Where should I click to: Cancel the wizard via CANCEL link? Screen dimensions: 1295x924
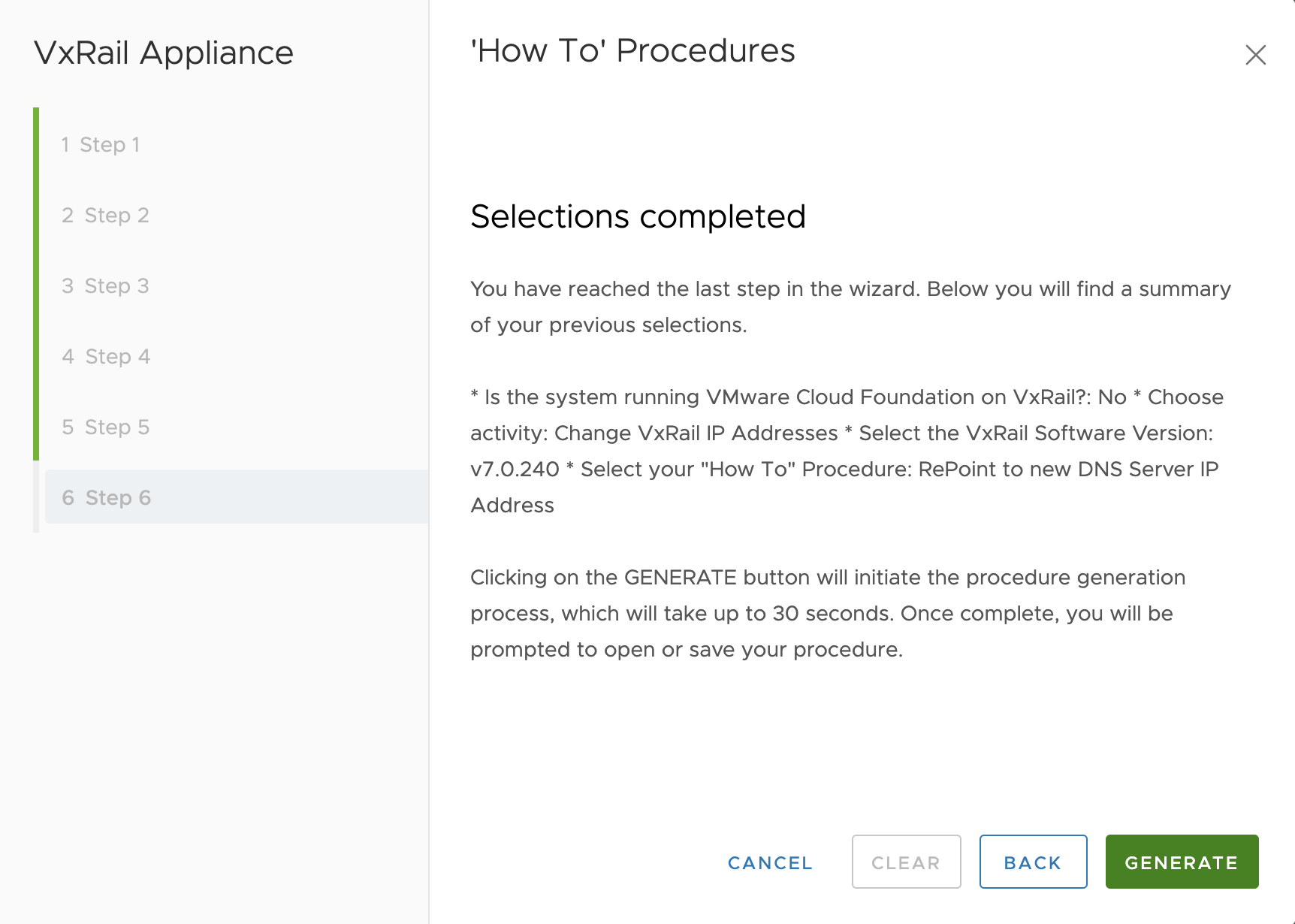(770, 862)
